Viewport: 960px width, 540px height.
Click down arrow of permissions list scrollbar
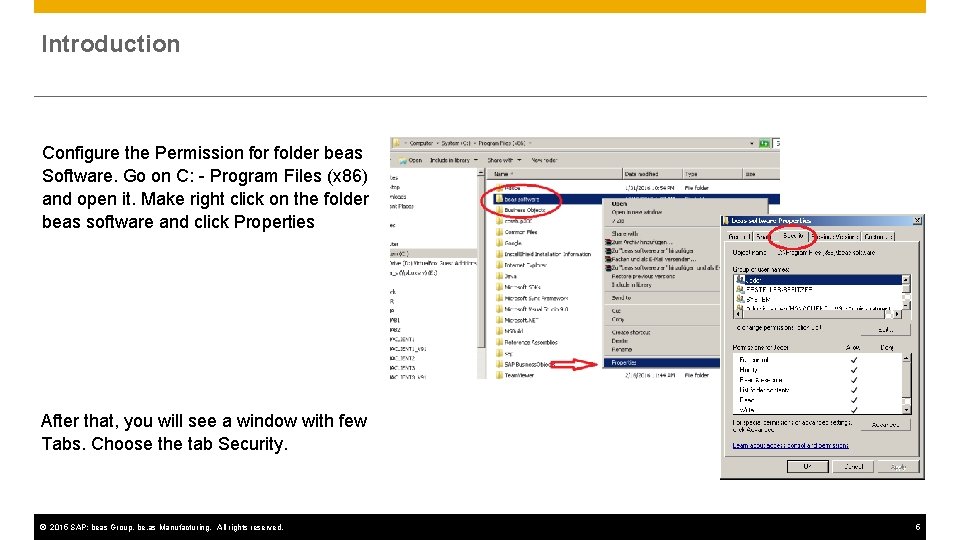tap(907, 410)
